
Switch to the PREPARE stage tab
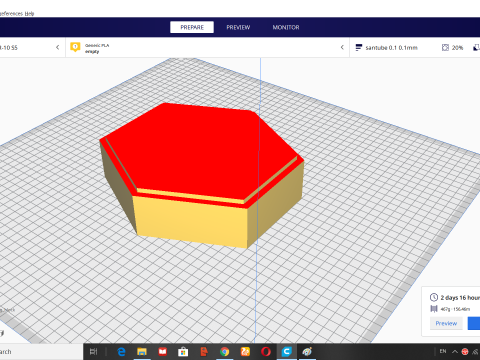coord(192,27)
